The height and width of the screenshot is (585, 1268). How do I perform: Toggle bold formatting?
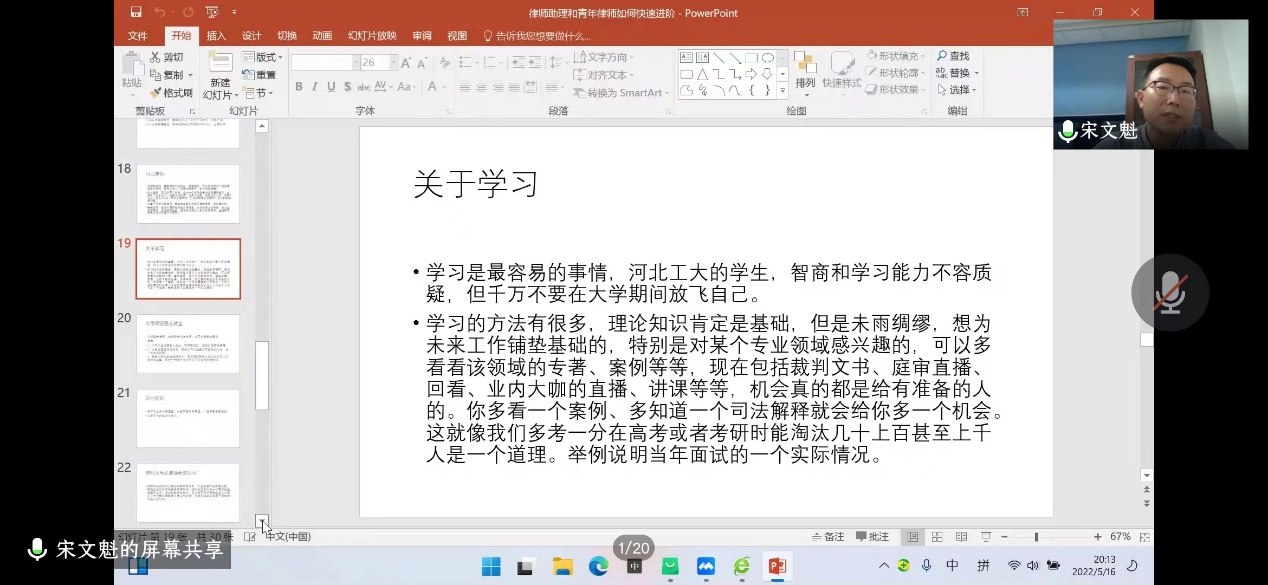tap(298, 87)
